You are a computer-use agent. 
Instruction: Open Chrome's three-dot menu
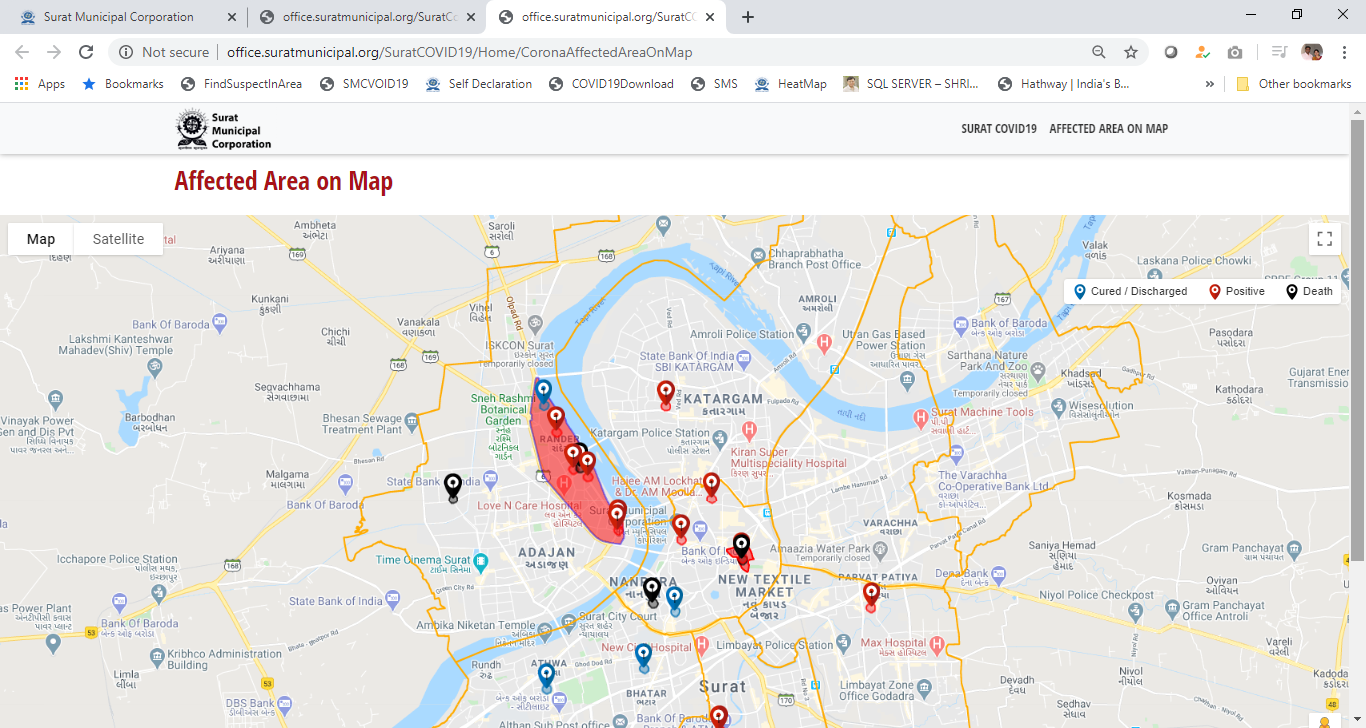click(1344, 52)
